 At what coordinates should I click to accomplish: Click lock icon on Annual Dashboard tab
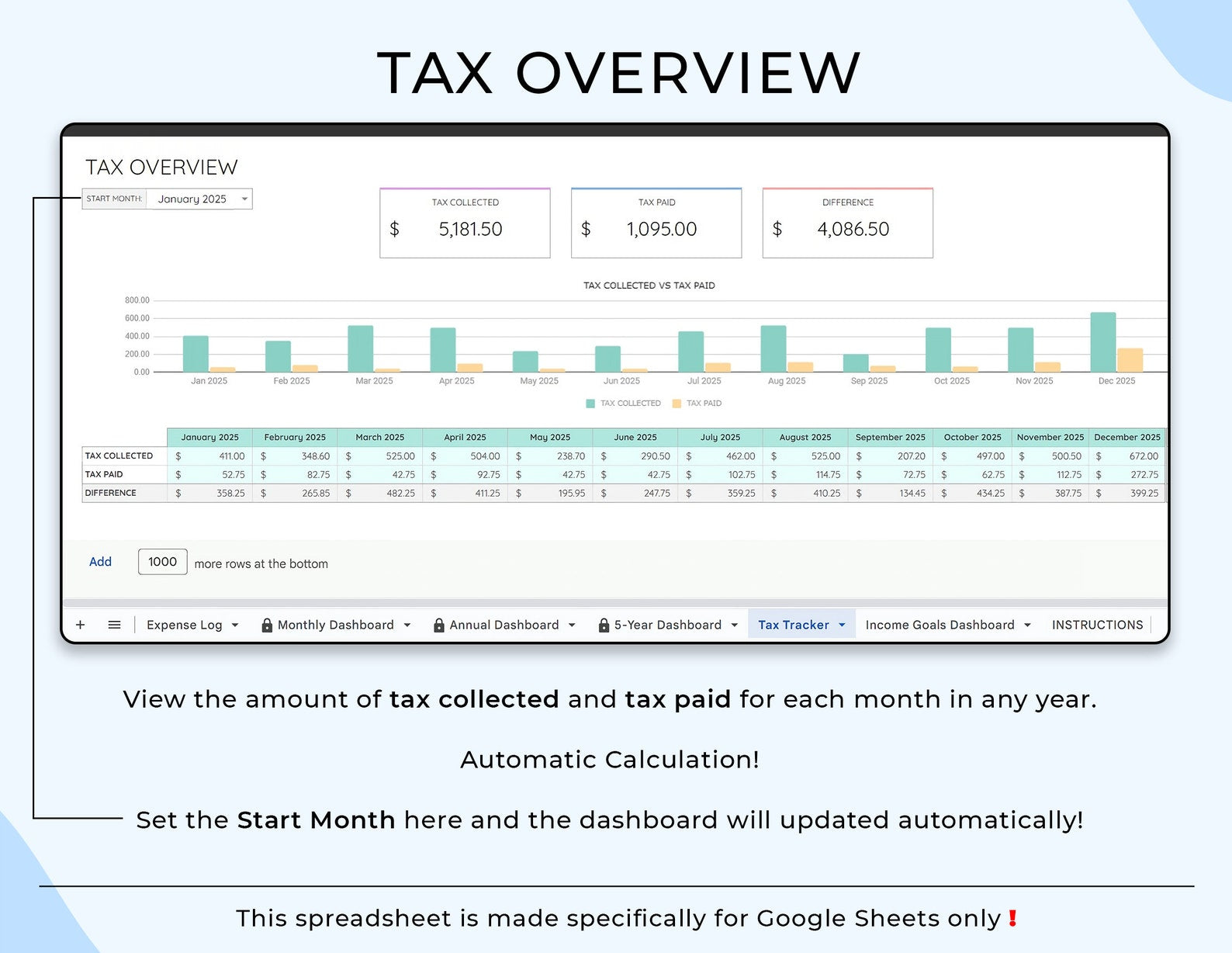438,625
